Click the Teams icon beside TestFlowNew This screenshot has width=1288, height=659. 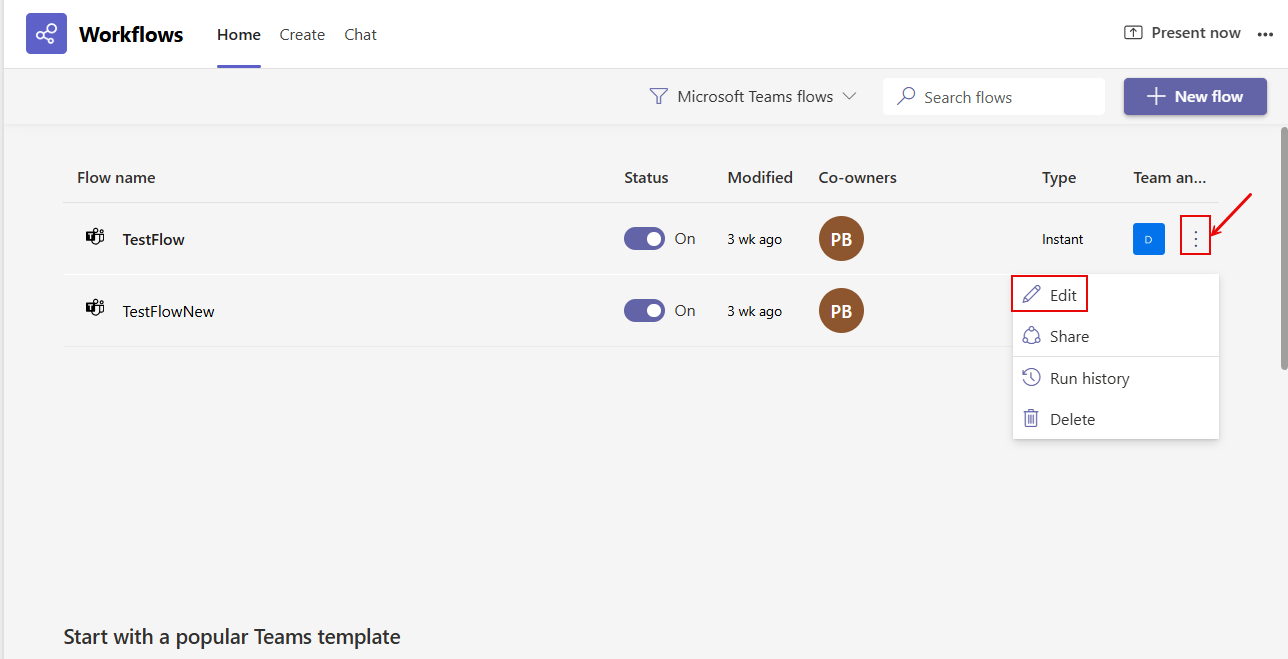[95, 309]
